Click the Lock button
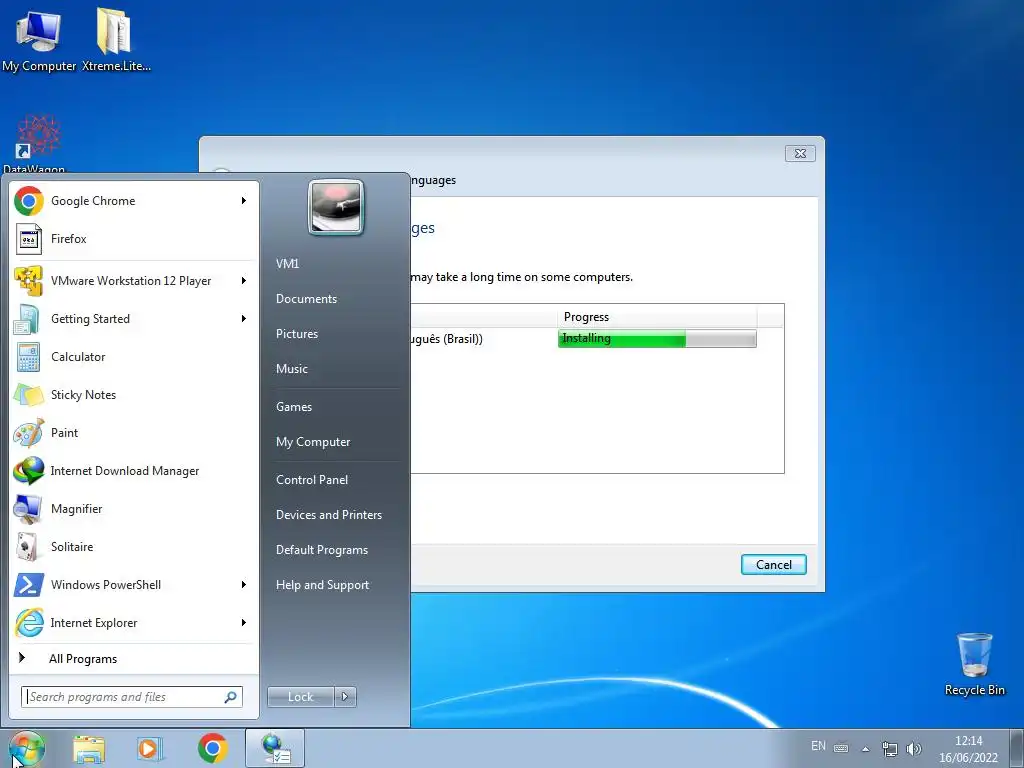This screenshot has width=1024, height=768. point(300,697)
